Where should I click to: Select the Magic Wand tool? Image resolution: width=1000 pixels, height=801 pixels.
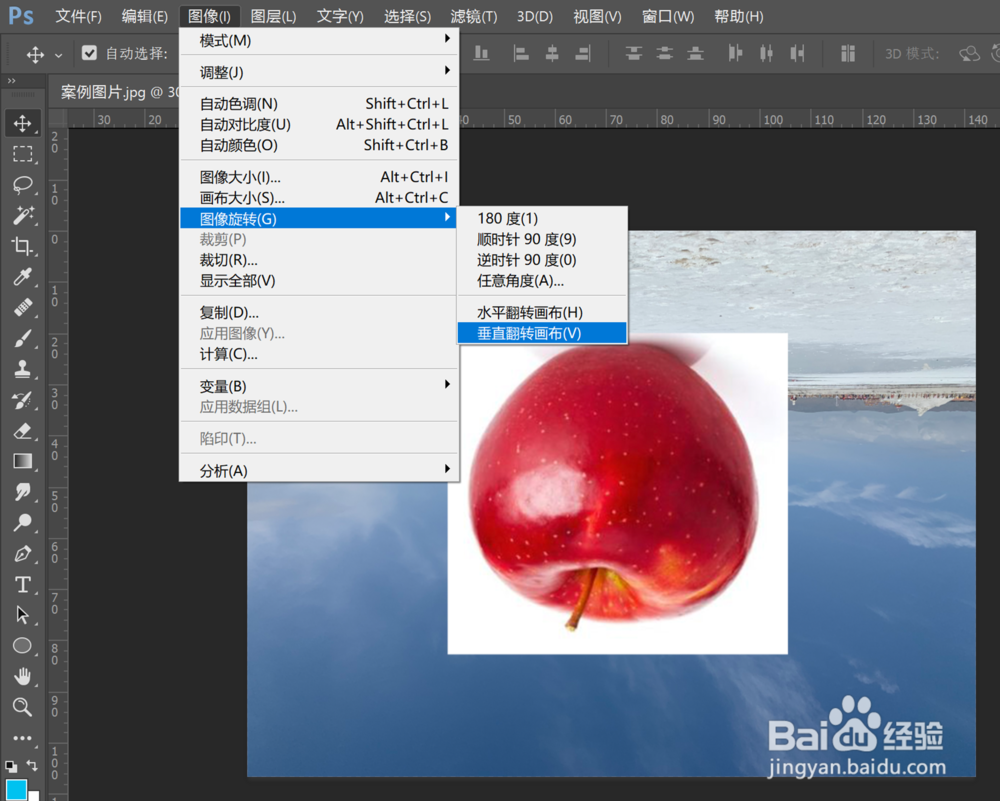(x=23, y=215)
